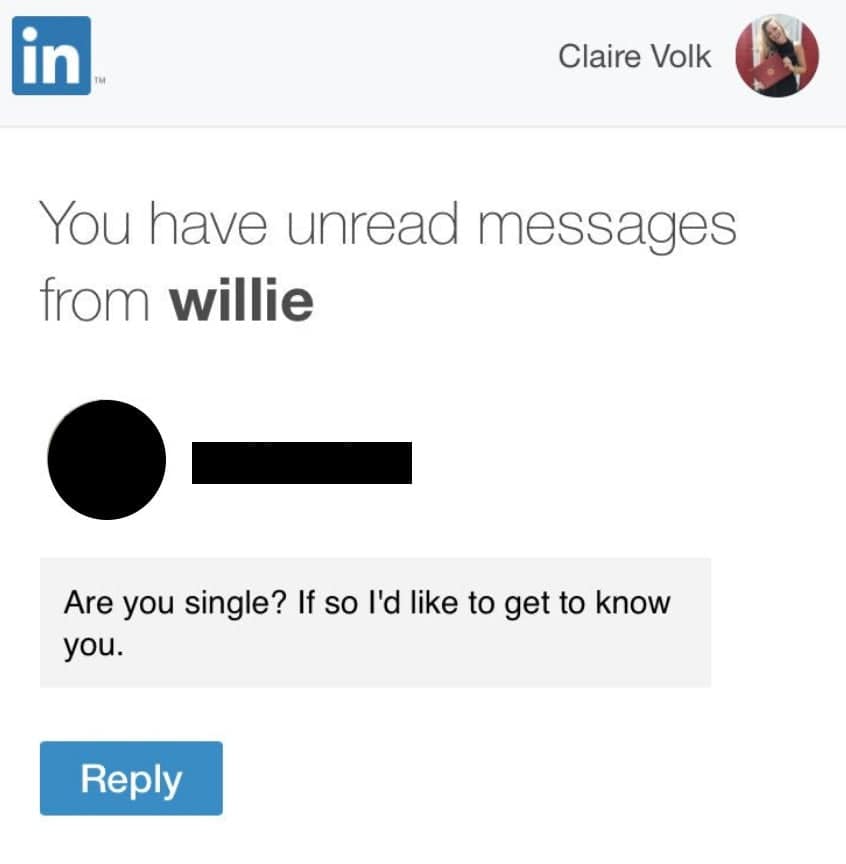The height and width of the screenshot is (864, 846).
Task: Click "you." on the message's second line
Action: (x=94, y=646)
